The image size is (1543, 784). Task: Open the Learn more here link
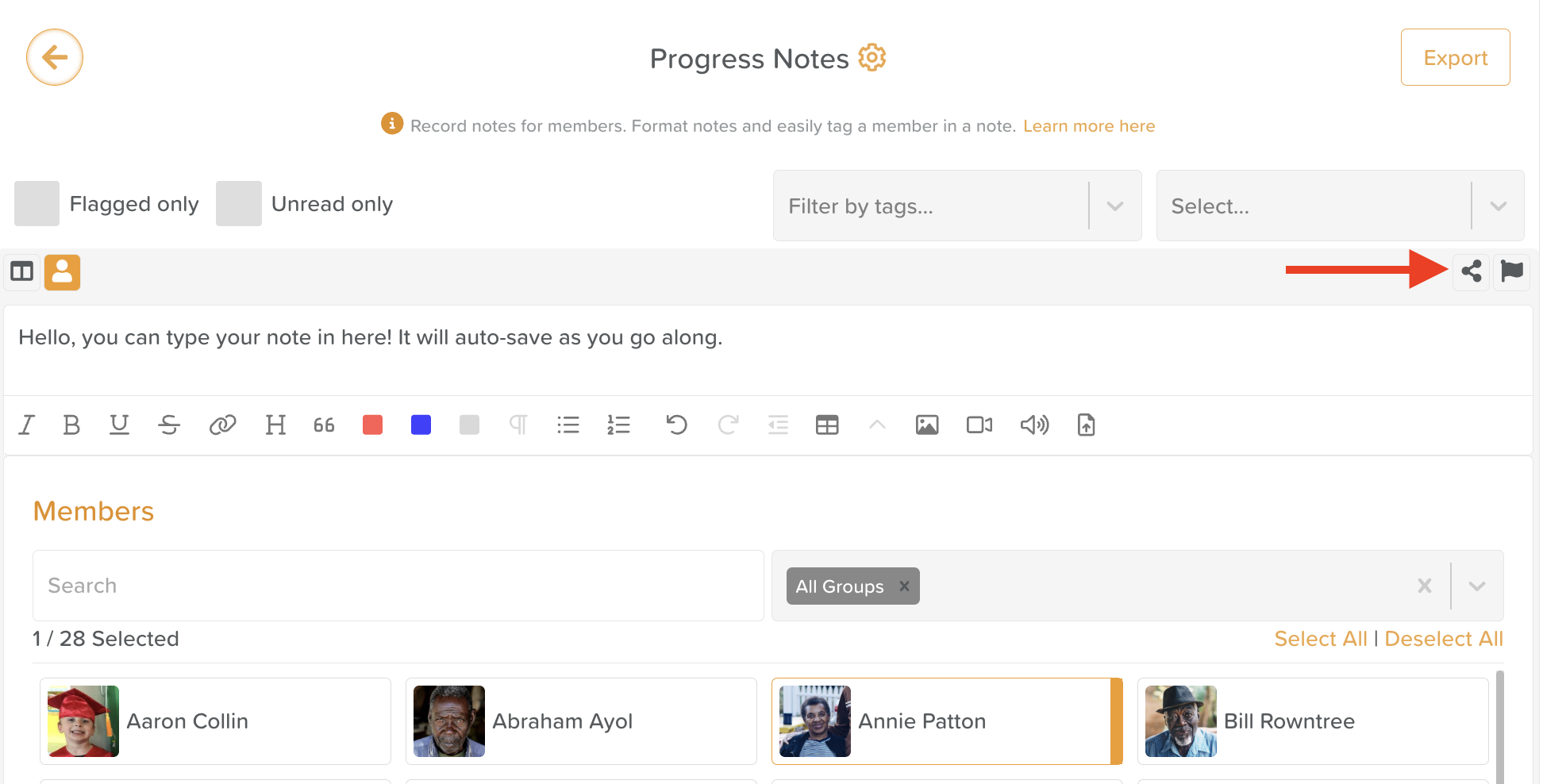(x=1088, y=126)
